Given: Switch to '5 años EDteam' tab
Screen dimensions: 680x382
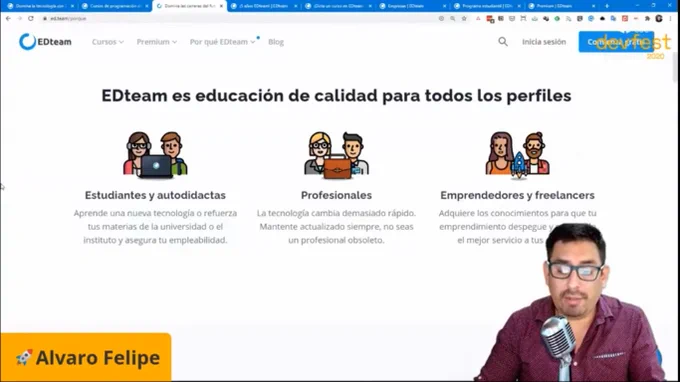Looking at the screenshot, I should pyautogui.click(x=263, y=6).
